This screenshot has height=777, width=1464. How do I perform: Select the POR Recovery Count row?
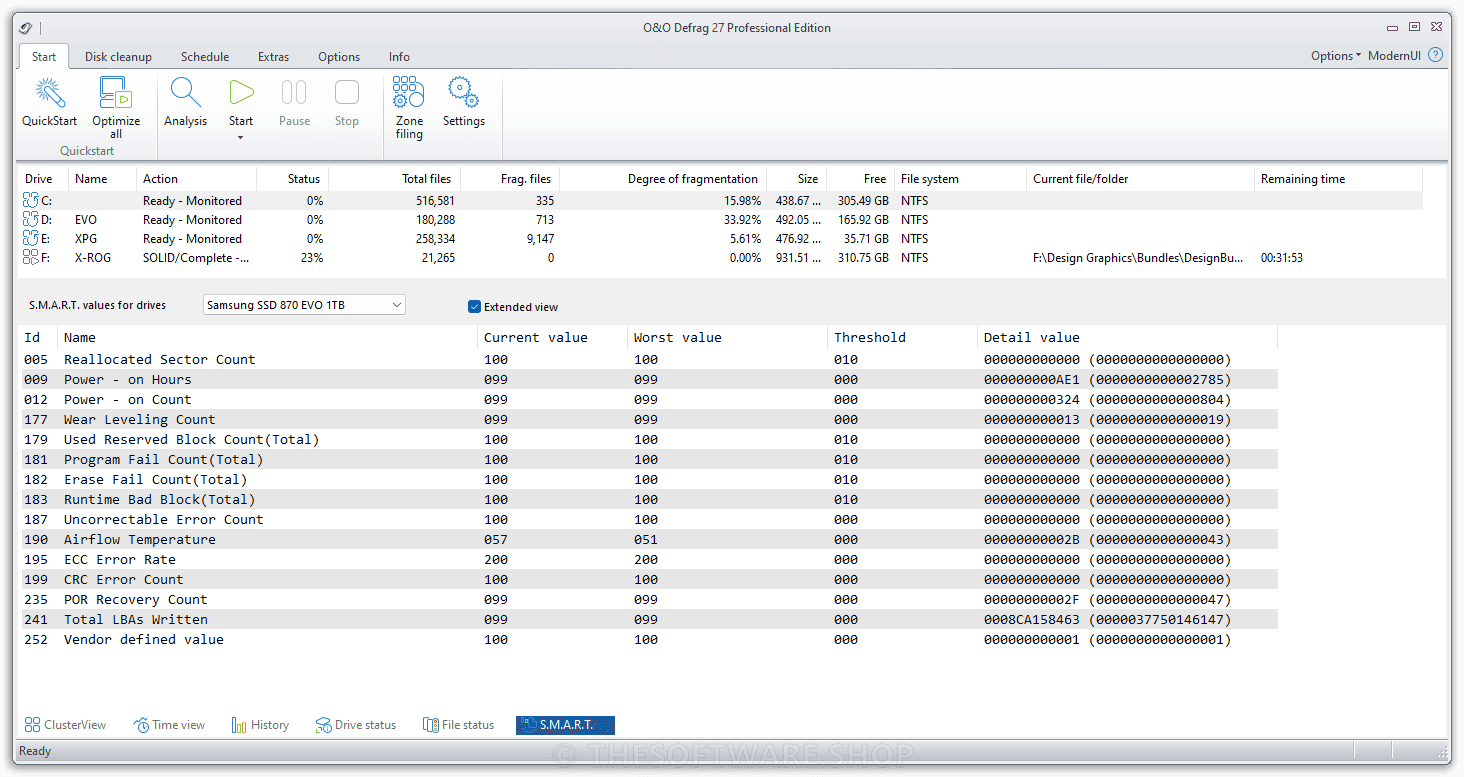(650, 599)
